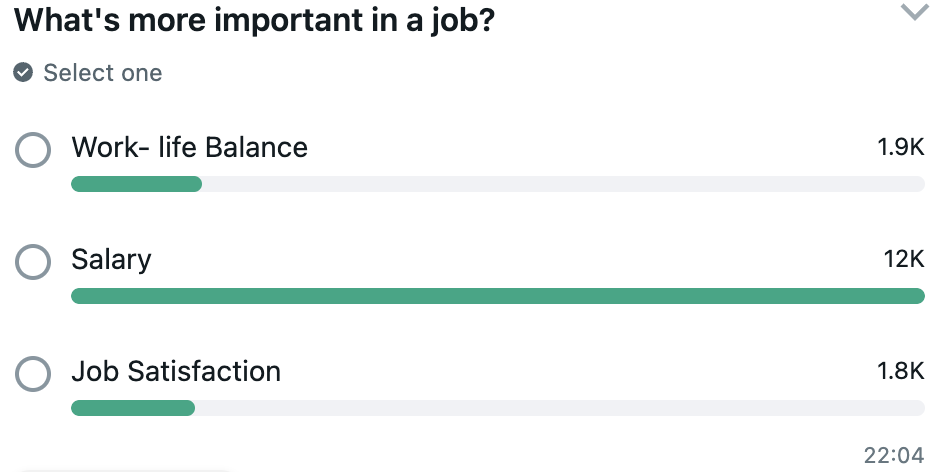Open the chevron menu beside the poll title

pyautogui.click(x=914, y=12)
